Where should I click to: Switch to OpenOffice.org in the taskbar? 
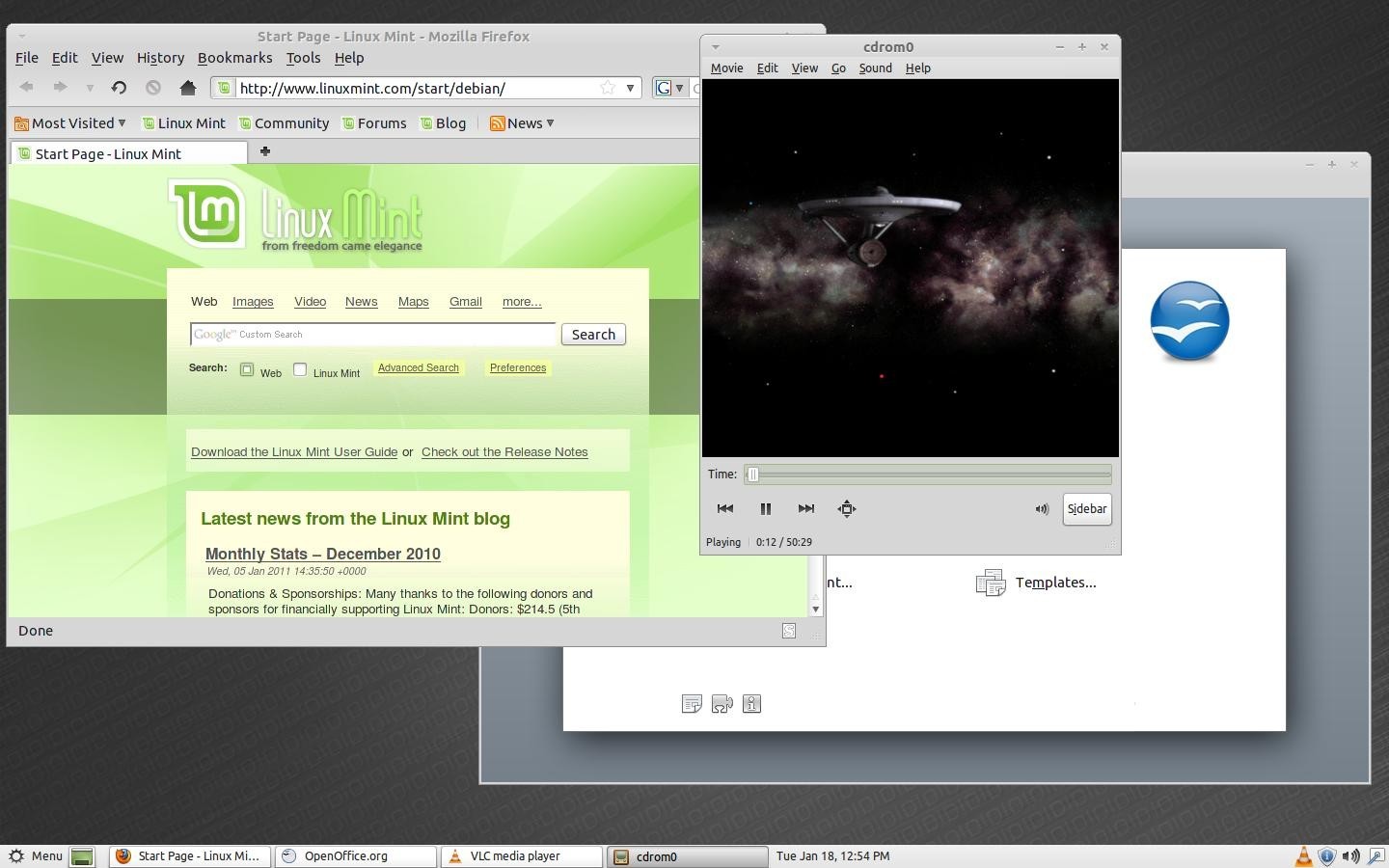356,855
